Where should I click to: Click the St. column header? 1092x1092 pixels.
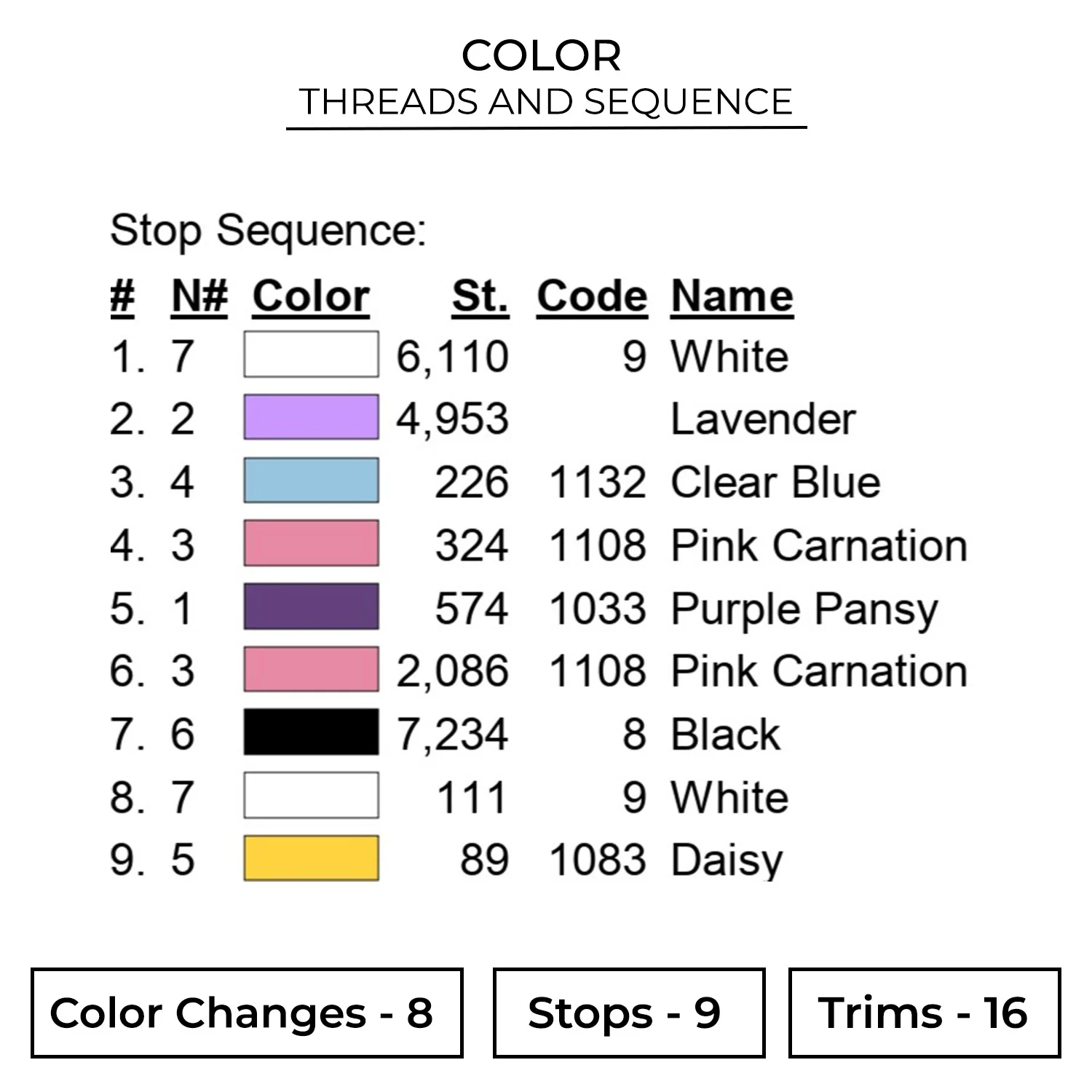(x=480, y=297)
